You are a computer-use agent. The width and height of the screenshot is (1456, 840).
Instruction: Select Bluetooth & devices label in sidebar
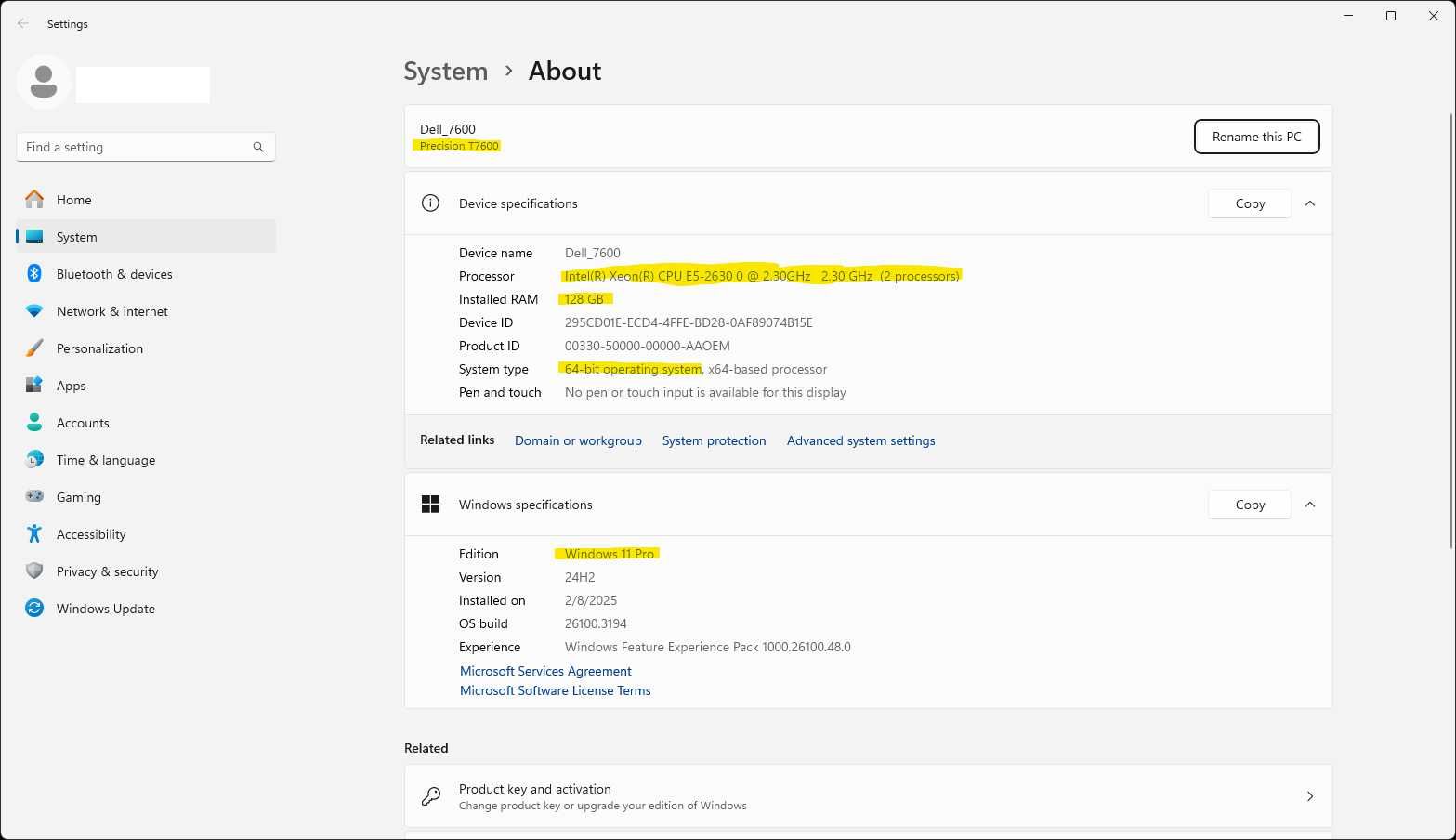click(x=114, y=274)
